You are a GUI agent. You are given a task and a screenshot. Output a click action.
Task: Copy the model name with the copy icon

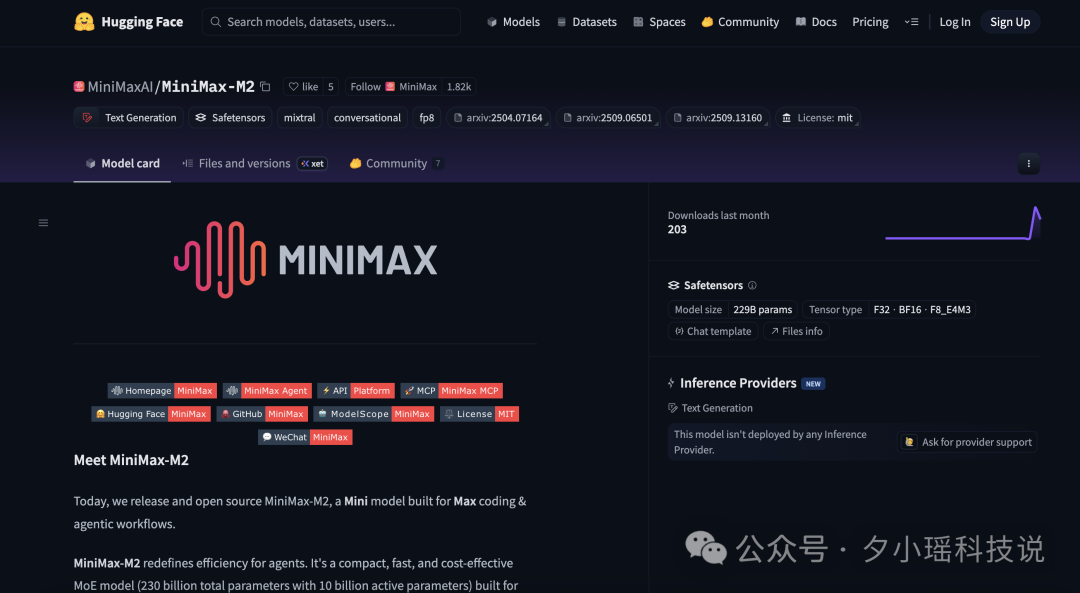(265, 87)
